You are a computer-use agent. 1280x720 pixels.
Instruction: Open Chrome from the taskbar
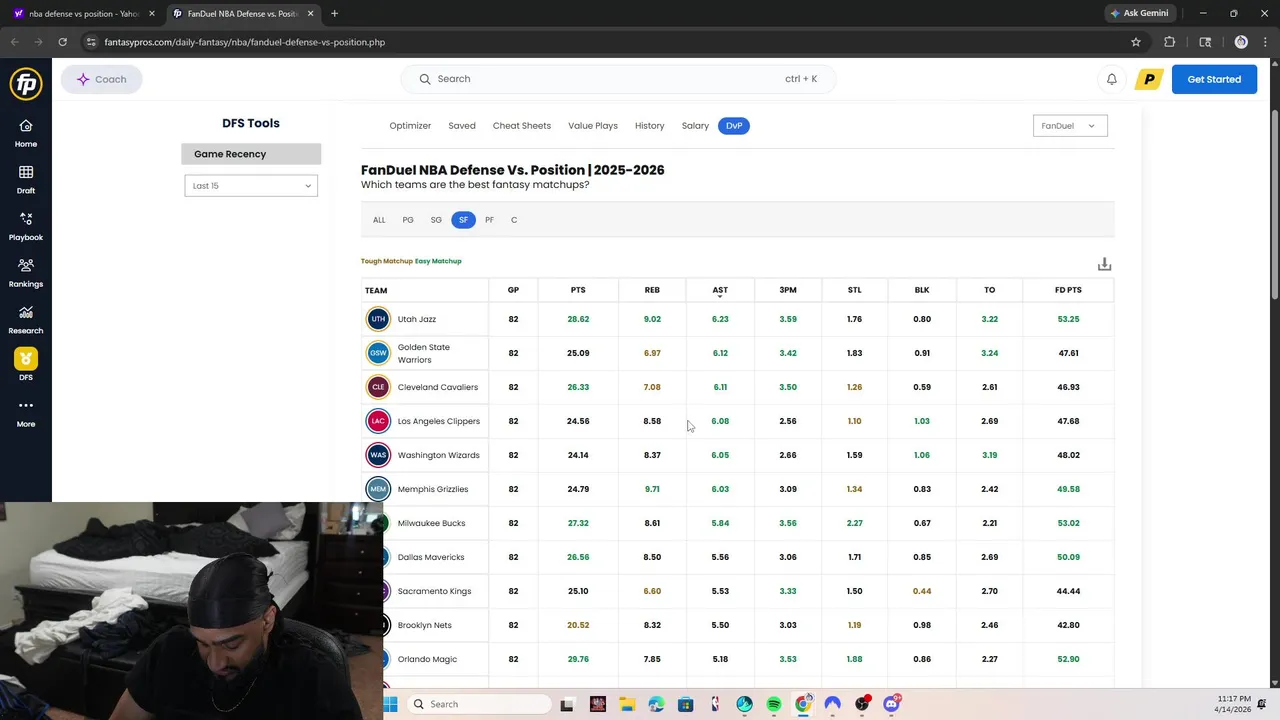point(803,704)
